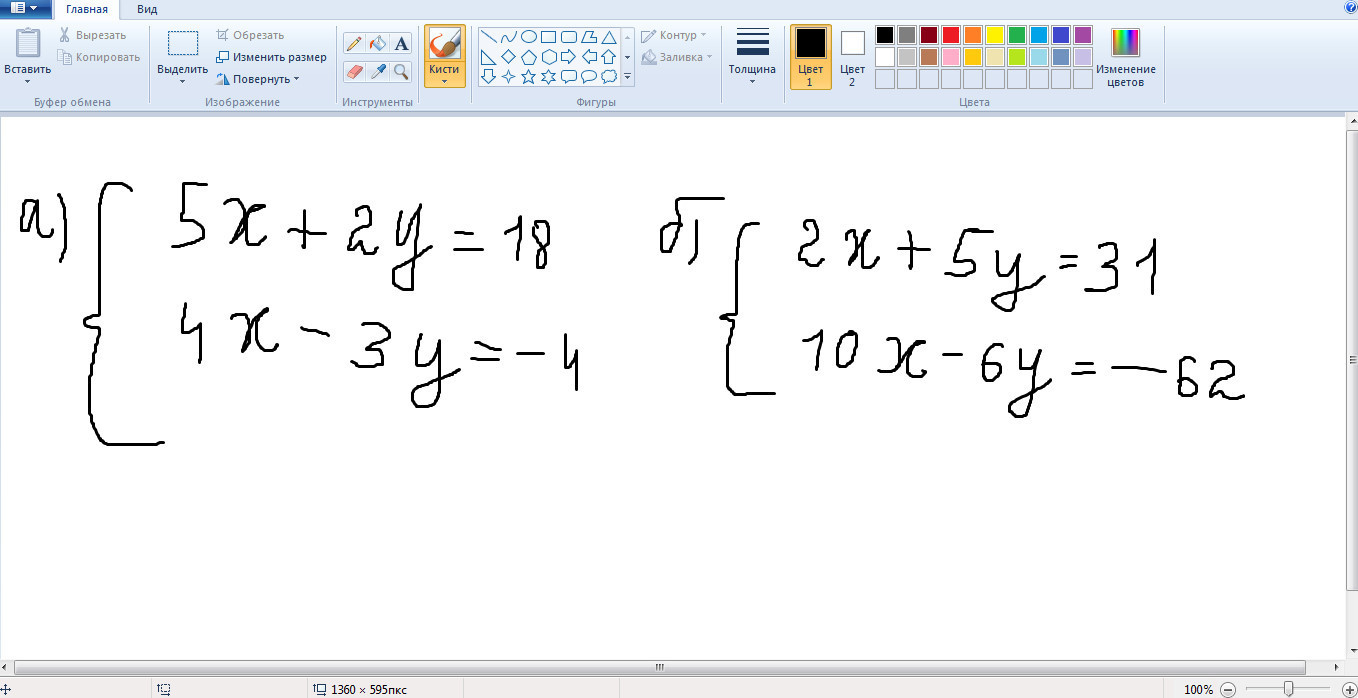Choose the Six-point star shape
Image resolution: width=1358 pixels, height=698 pixels.
point(549,76)
